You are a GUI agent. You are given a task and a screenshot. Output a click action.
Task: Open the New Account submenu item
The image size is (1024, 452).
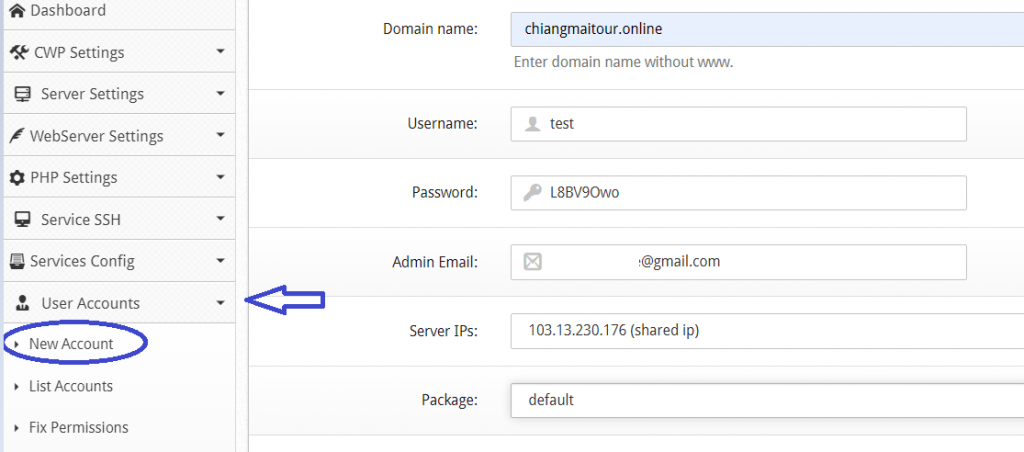(x=71, y=344)
